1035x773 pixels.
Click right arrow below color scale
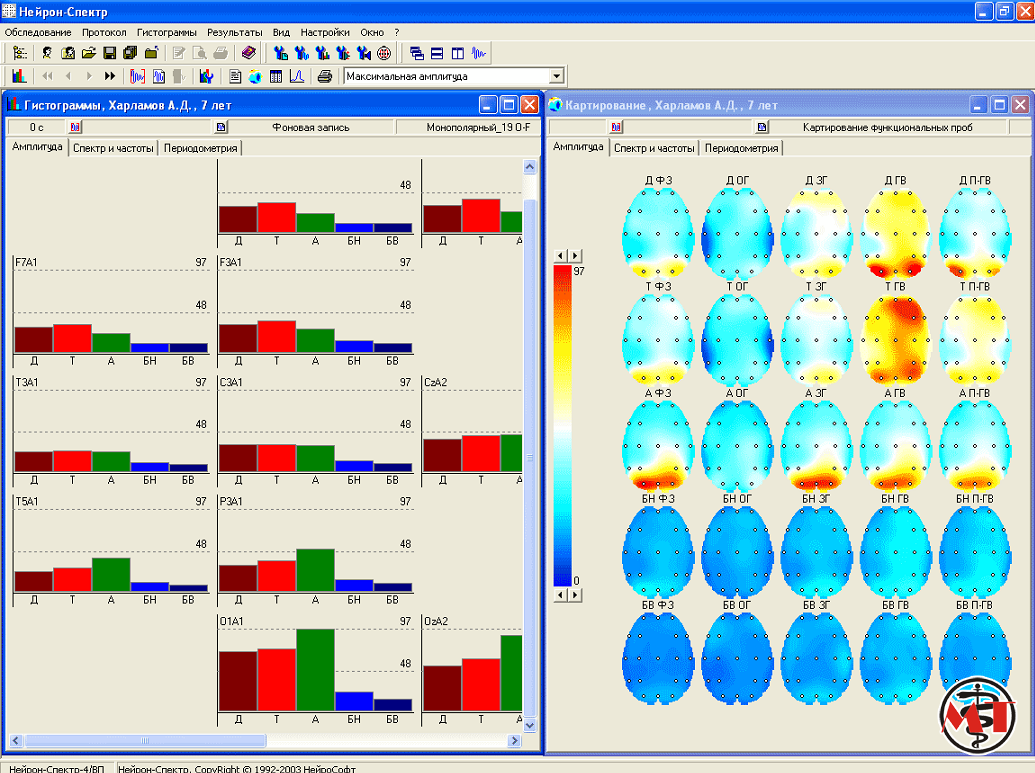[575, 595]
